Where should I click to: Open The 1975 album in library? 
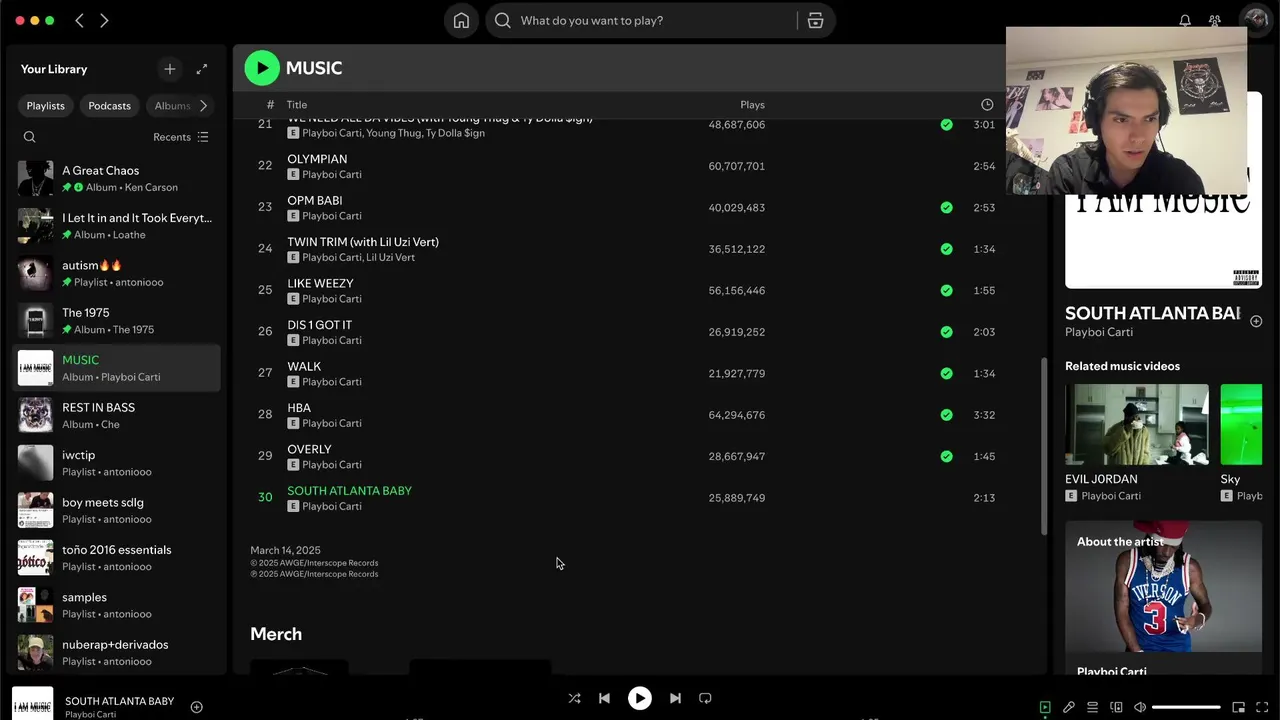point(116,320)
